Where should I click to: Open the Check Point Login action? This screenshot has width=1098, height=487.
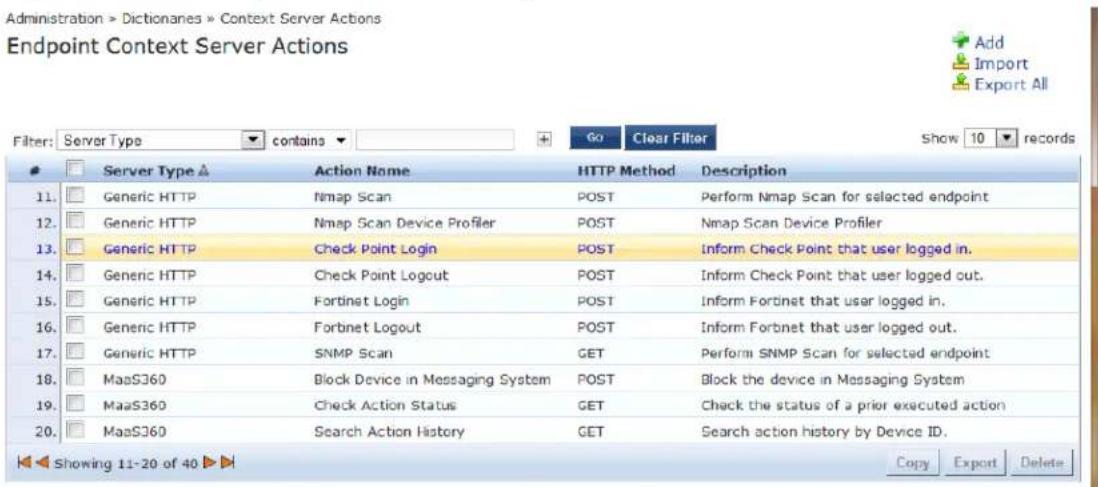[x=375, y=249]
